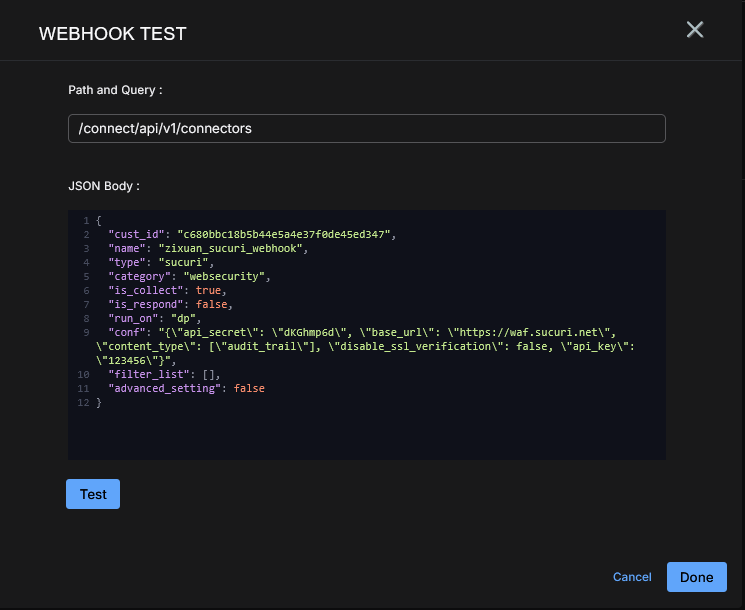This screenshot has width=745, height=610.
Task: Click the false value of advanced_setting
Action: 249,389
